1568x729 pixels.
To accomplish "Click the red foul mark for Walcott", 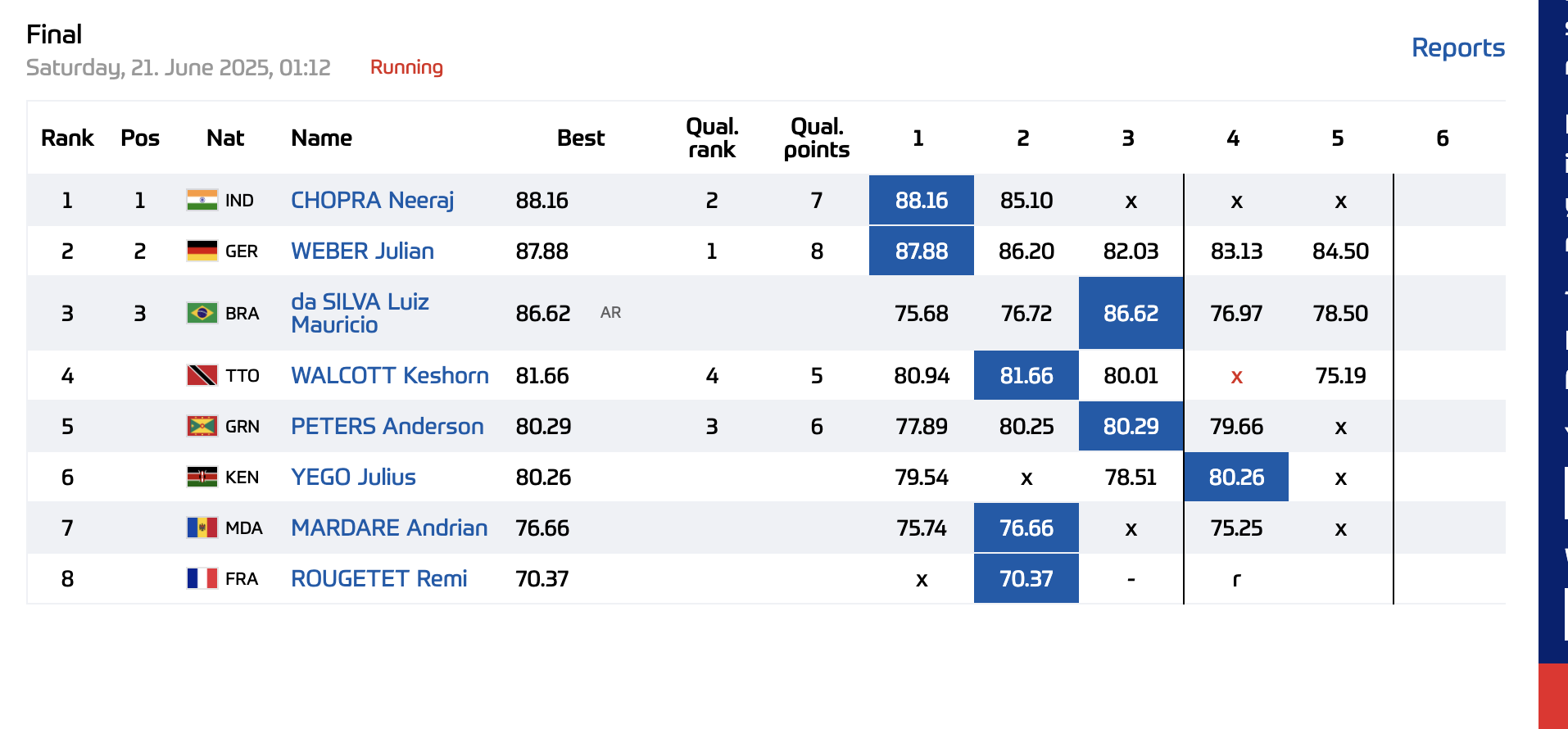I will point(1236,376).
